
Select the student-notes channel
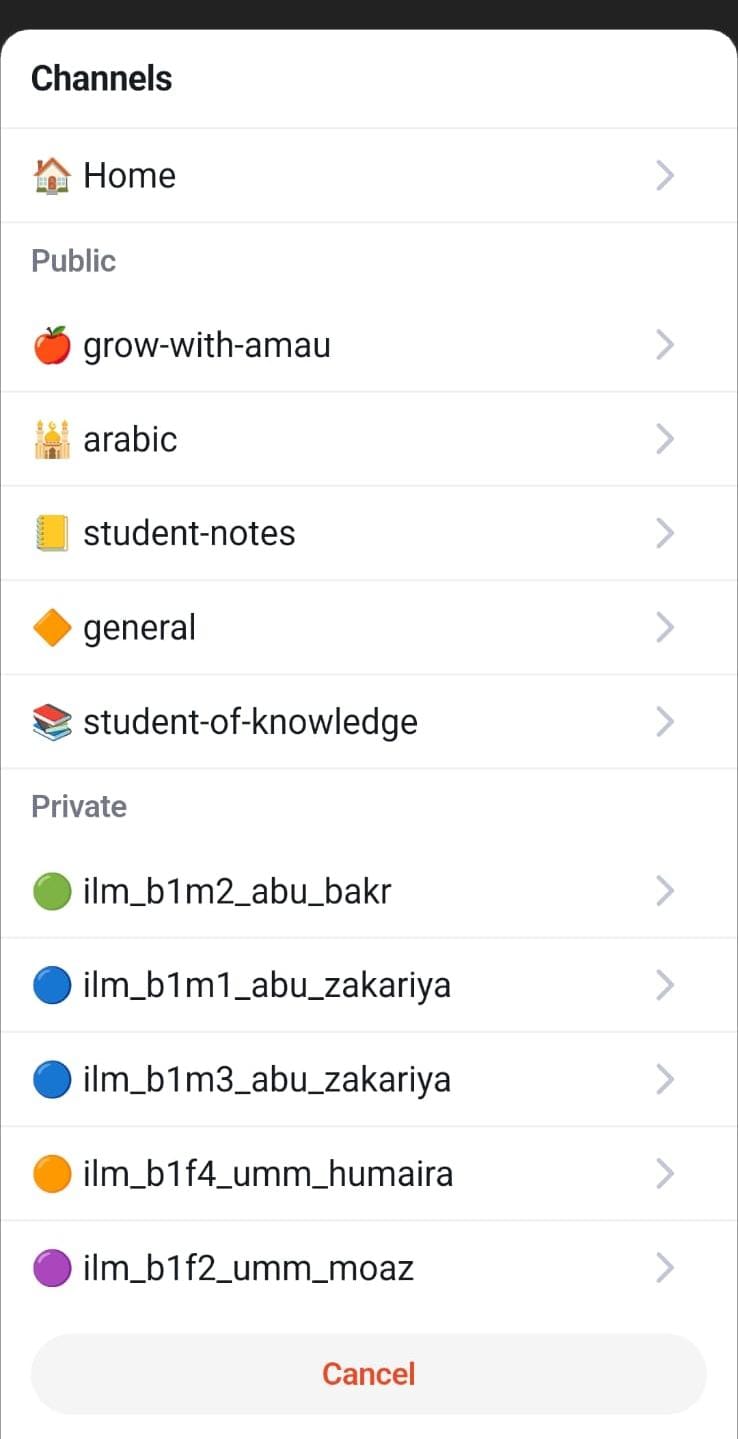(x=189, y=534)
